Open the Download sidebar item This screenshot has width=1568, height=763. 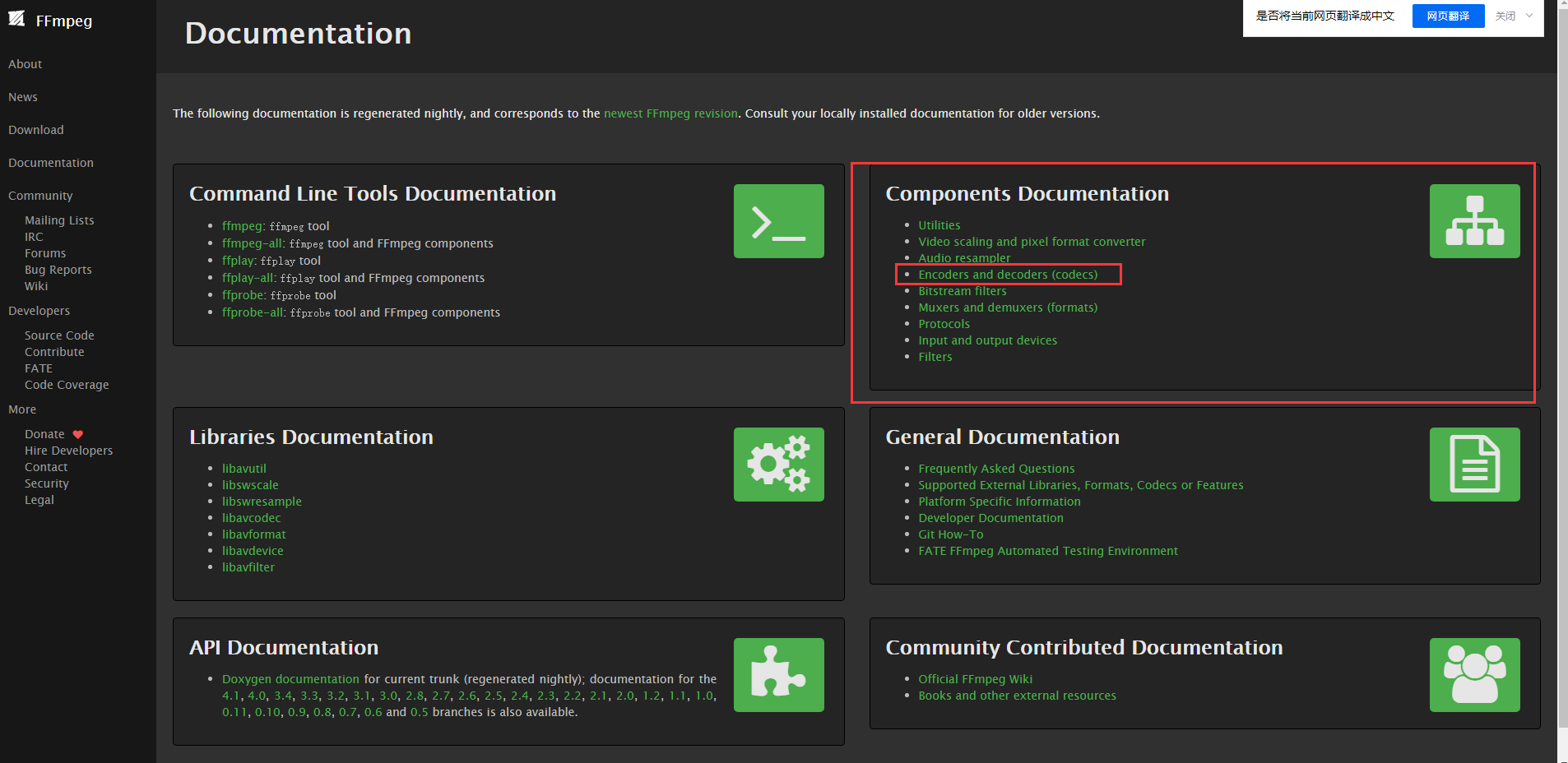(36, 130)
